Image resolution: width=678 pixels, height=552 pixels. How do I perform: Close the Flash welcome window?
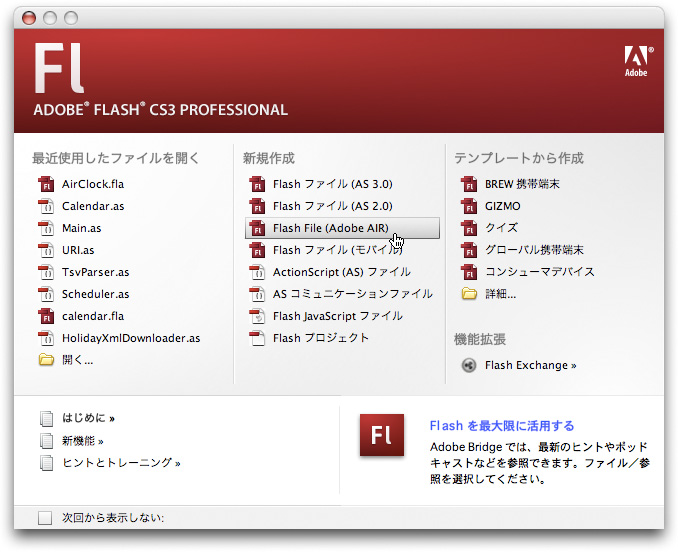[29, 18]
